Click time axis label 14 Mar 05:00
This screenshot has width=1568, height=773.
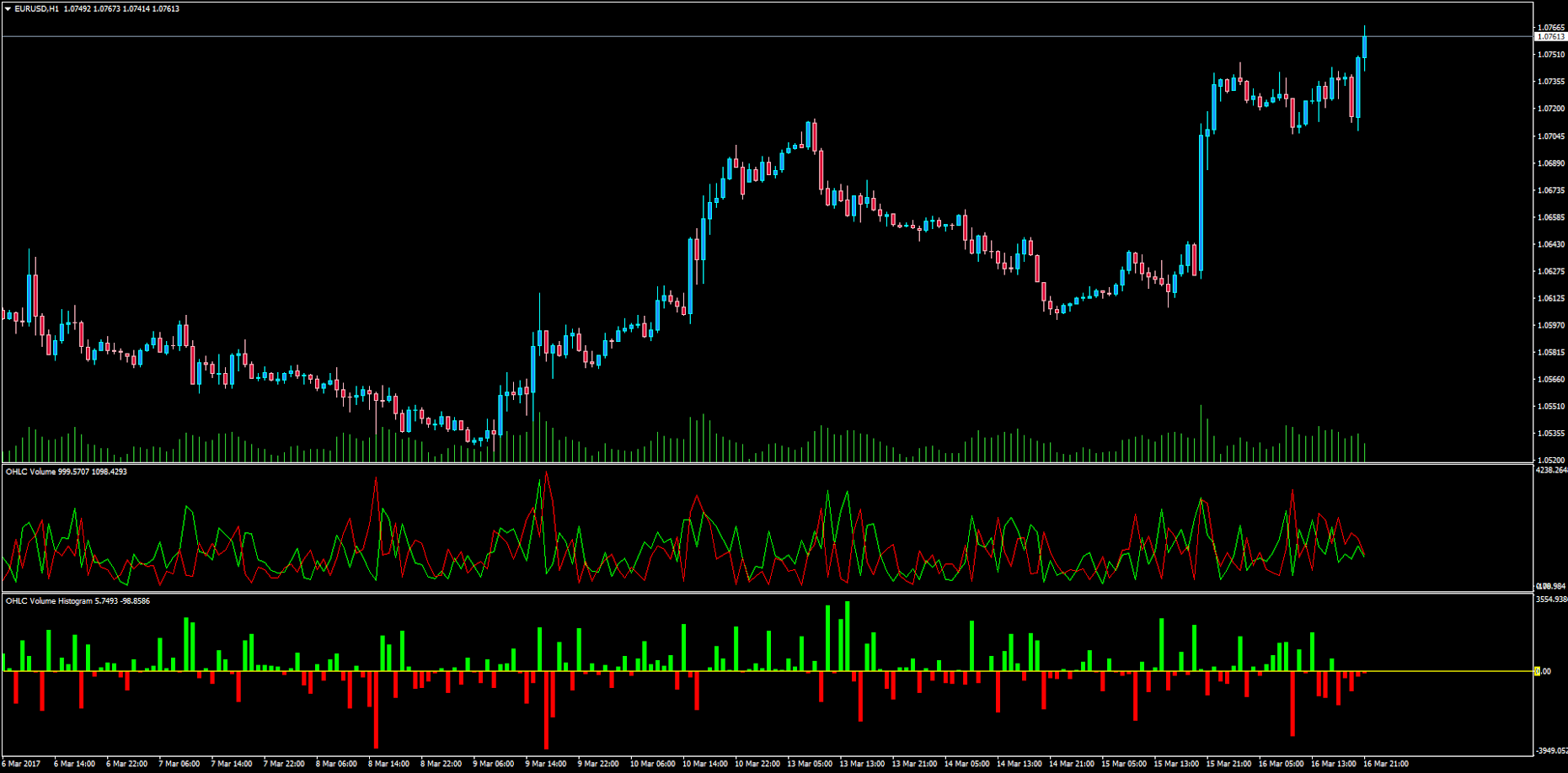coord(967,764)
